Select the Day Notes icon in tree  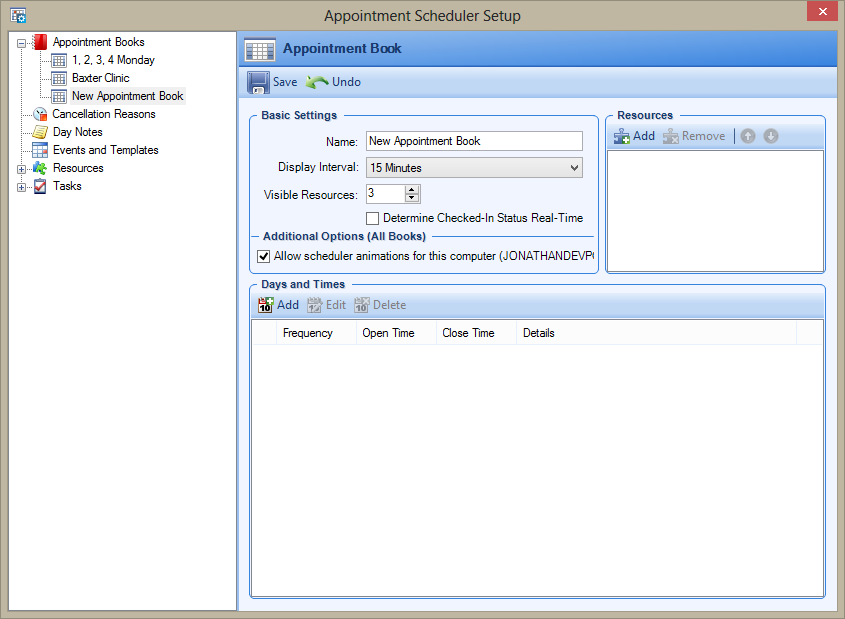point(40,132)
